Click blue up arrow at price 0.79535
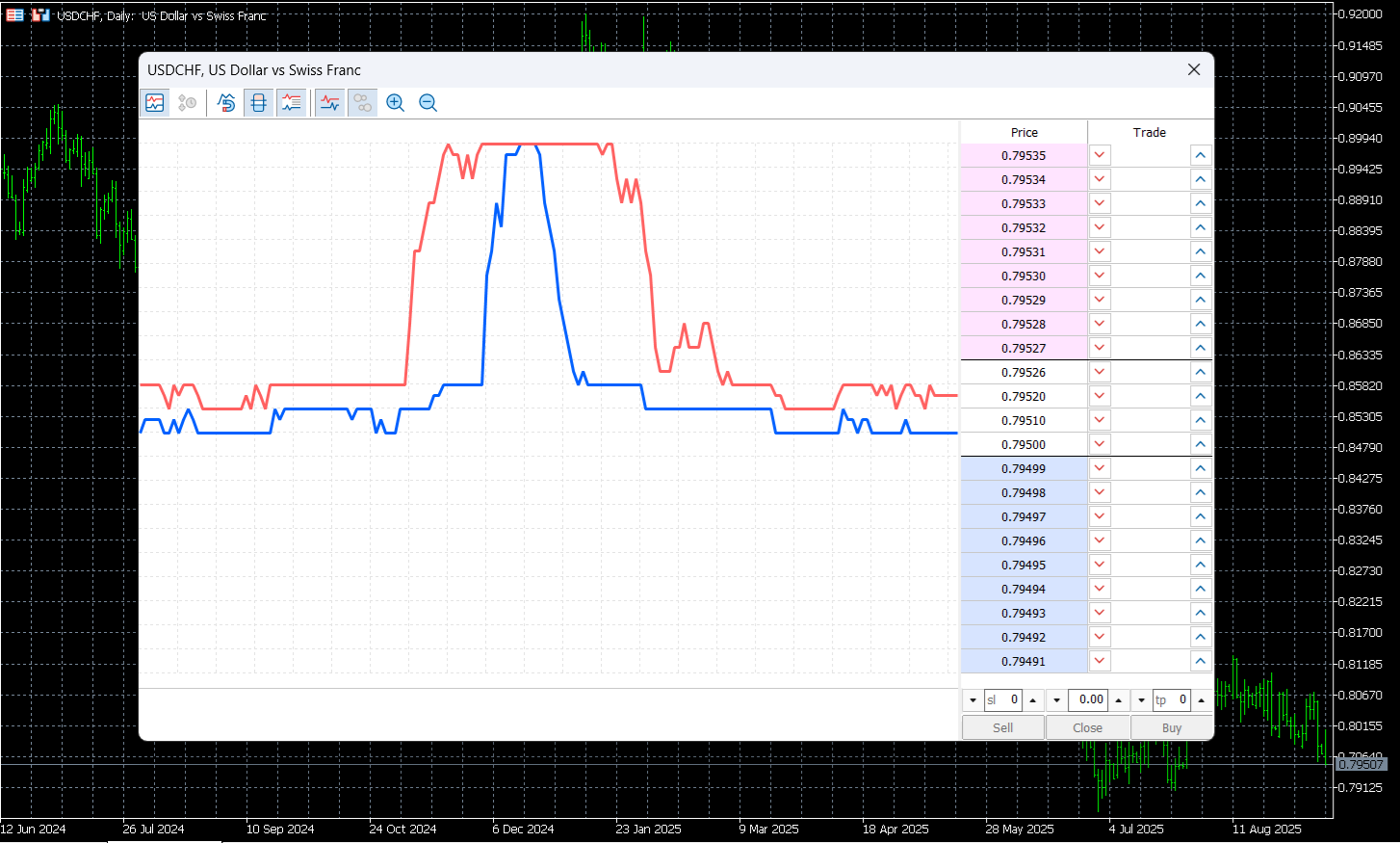 pos(1200,155)
